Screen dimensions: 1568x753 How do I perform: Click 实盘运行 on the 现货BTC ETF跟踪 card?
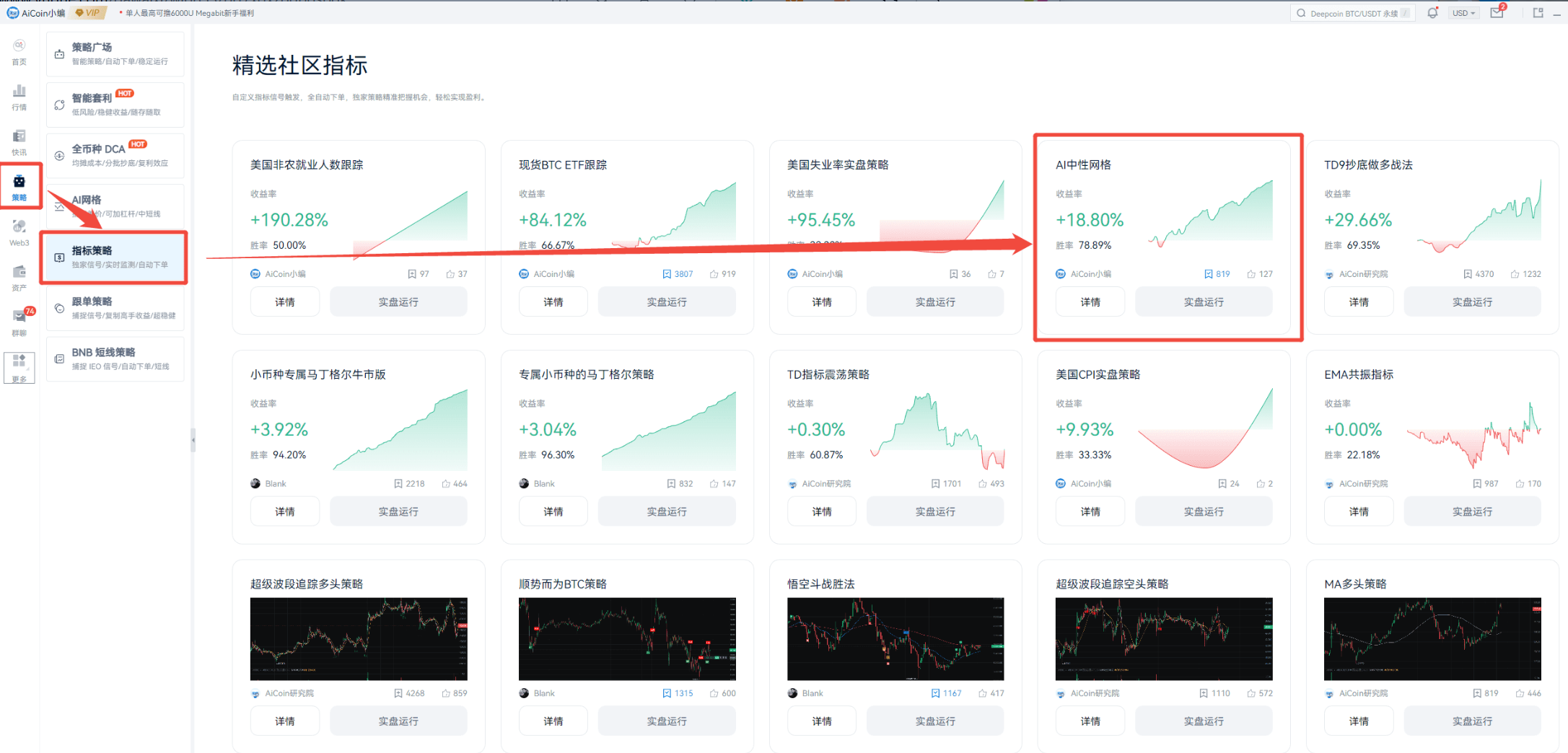pyautogui.click(x=667, y=301)
